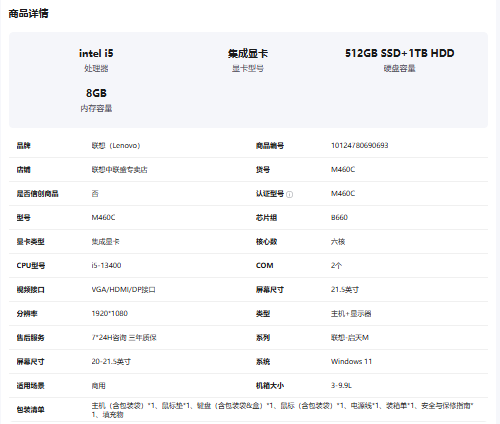The height and width of the screenshot is (424, 500).
Task: Click the 系列 value 联想-启天M
Action: [x=350, y=338]
